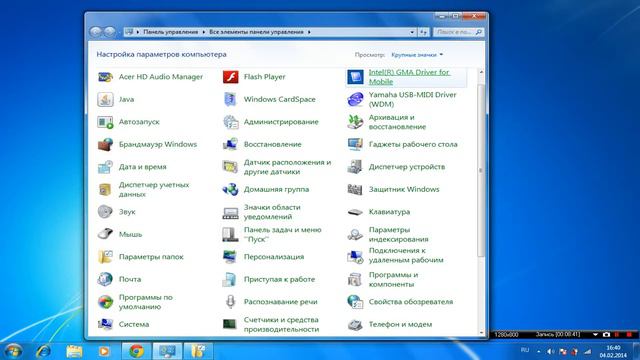Screen dimensions: 640x360
Task: Open the Почта icon
Action: (105, 279)
